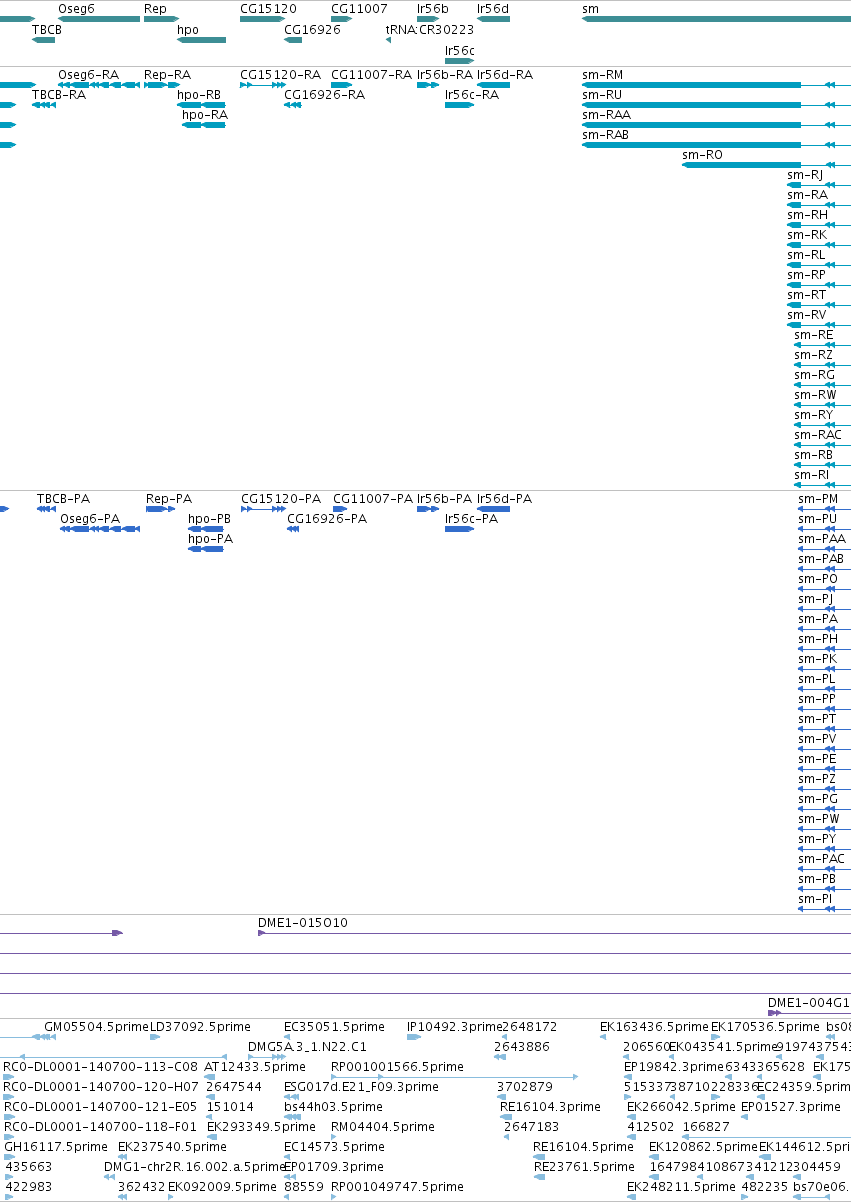
Task: Click transcript CG16926-RA
Action: point(293,105)
